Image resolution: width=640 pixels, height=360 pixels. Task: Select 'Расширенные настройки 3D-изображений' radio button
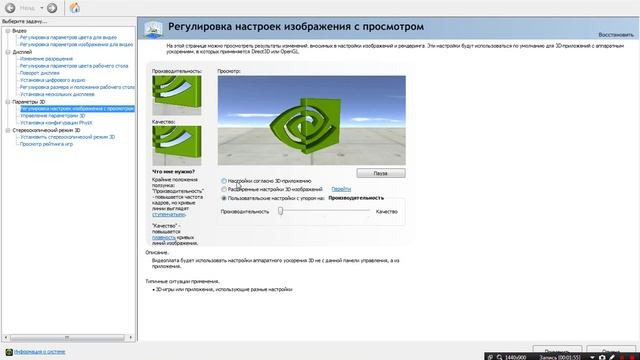click(x=224, y=189)
